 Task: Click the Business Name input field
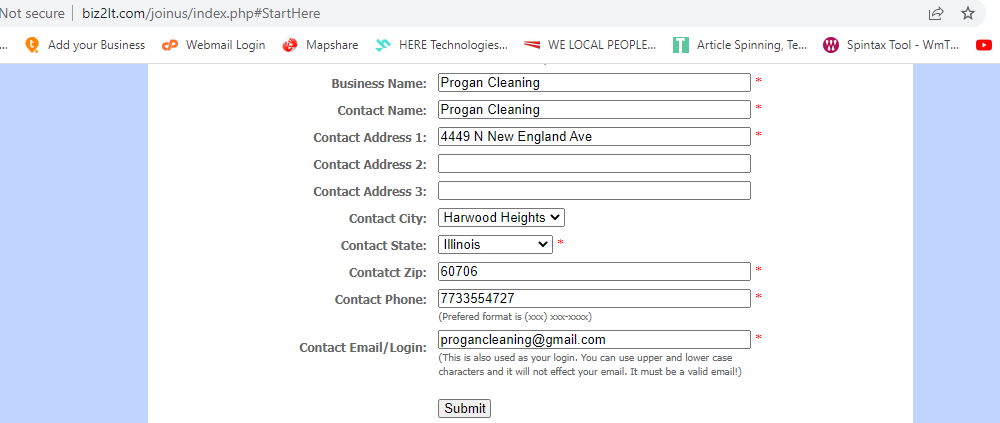pyautogui.click(x=594, y=82)
